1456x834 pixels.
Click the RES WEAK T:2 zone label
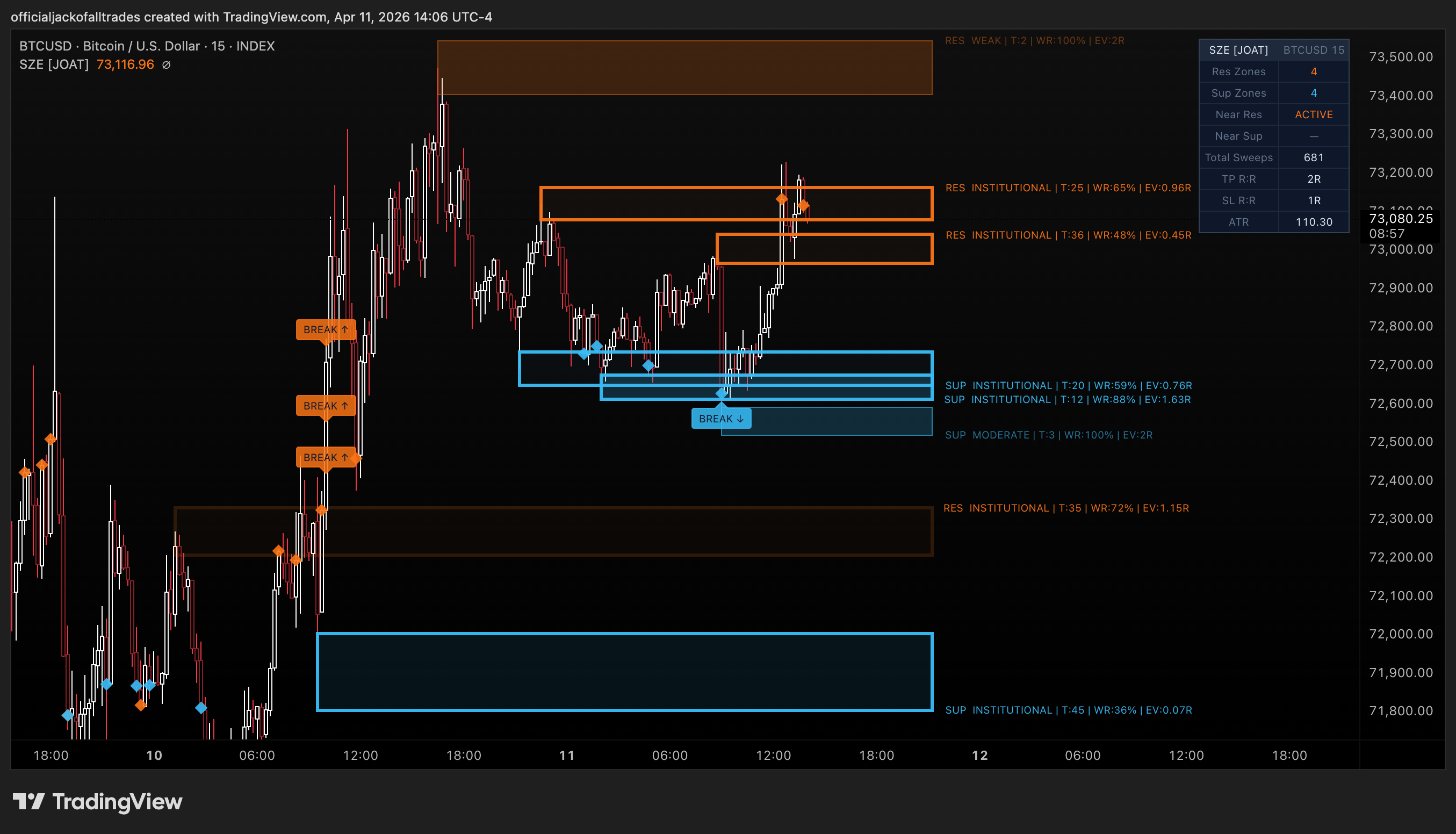point(1035,41)
